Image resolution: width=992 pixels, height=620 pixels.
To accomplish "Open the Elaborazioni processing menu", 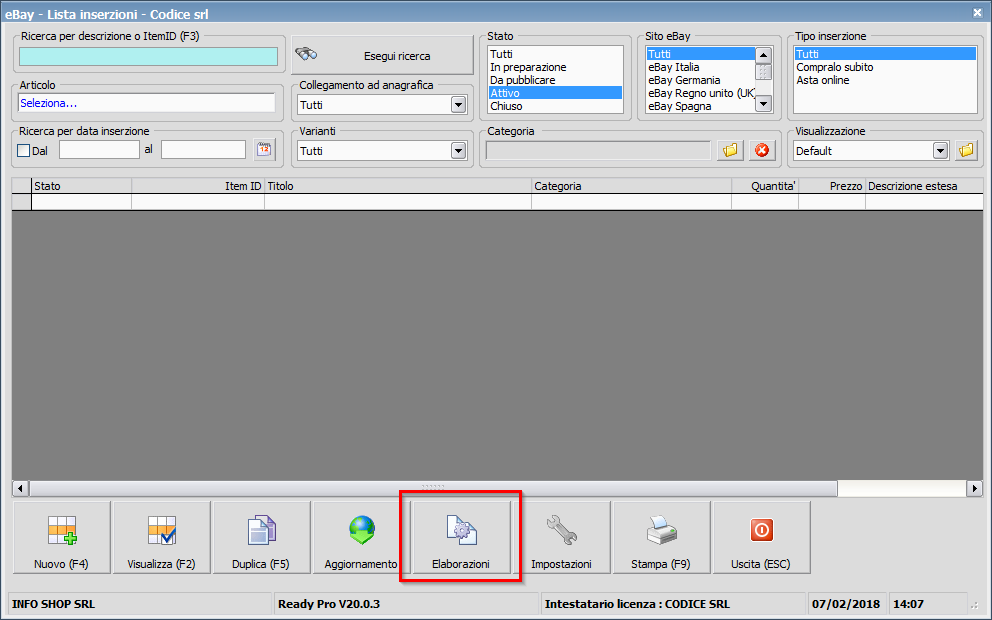I will (x=461, y=537).
